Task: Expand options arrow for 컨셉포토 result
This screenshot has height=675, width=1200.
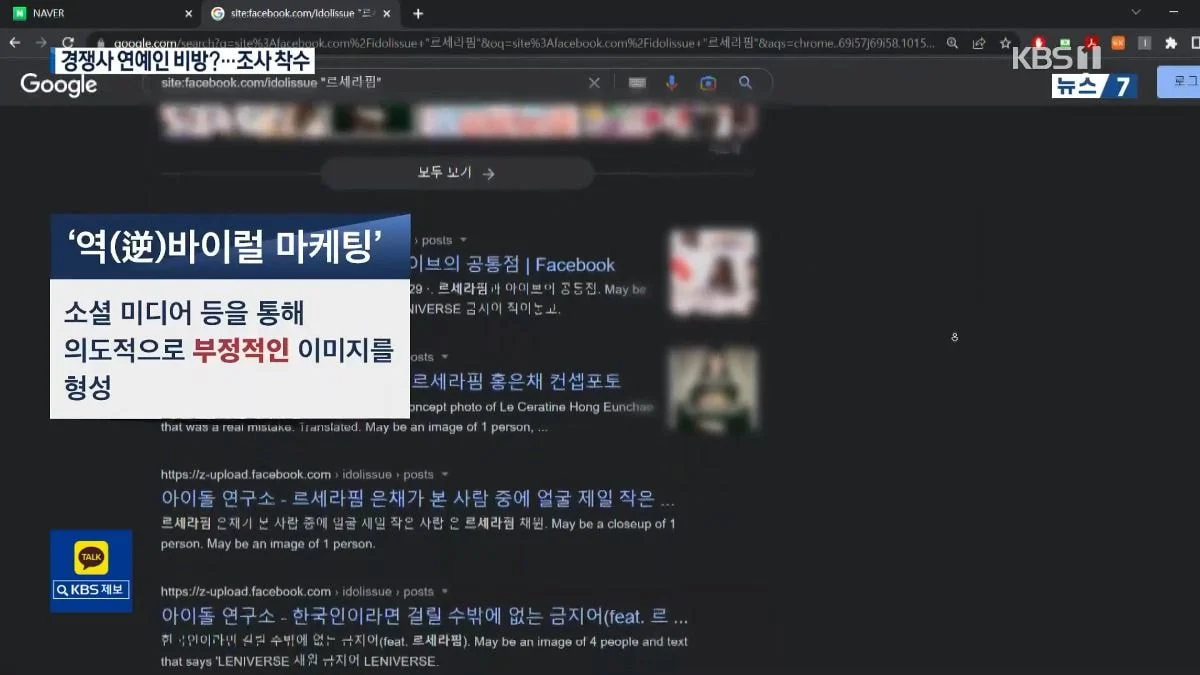Action: tap(444, 357)
